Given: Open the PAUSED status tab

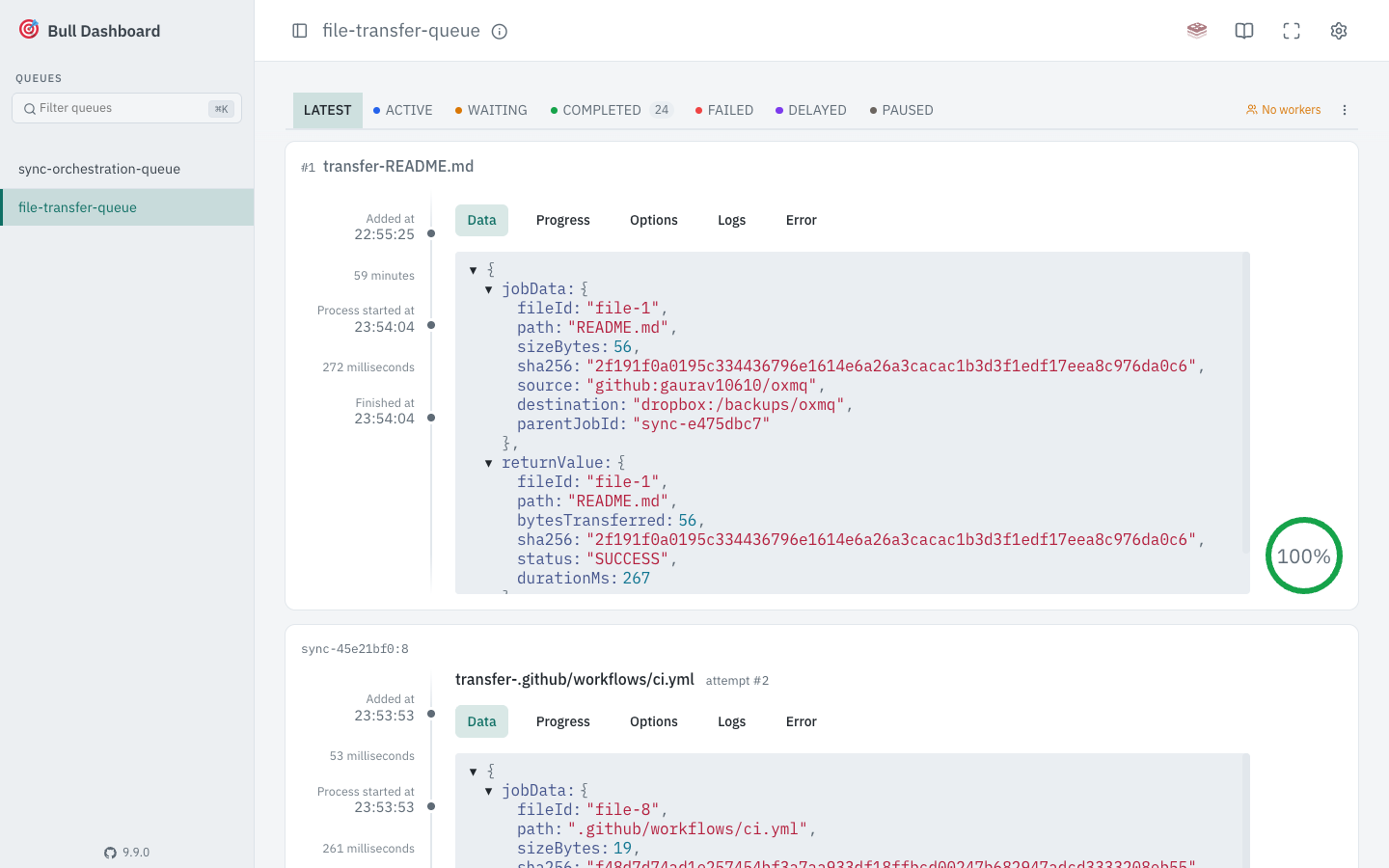Looking at the screenshot, I should pyautogui.click(x=902, y=110).
